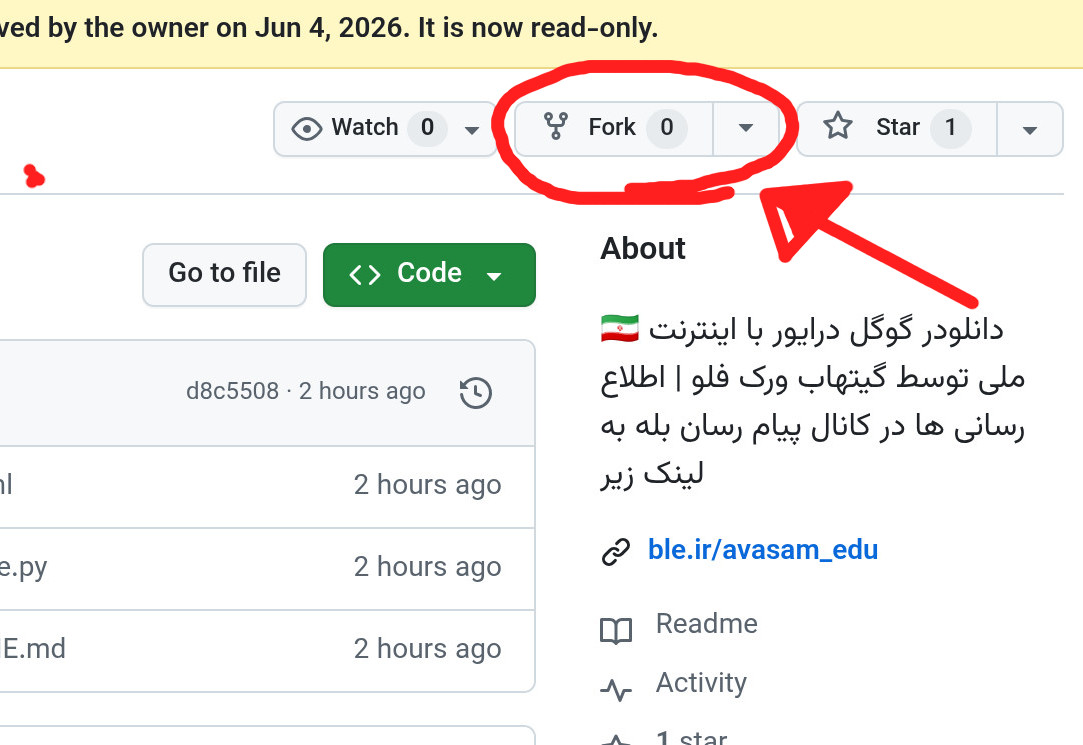Click the Star count badge showing 1
The image size is (1083, 745).
point(950,128)
